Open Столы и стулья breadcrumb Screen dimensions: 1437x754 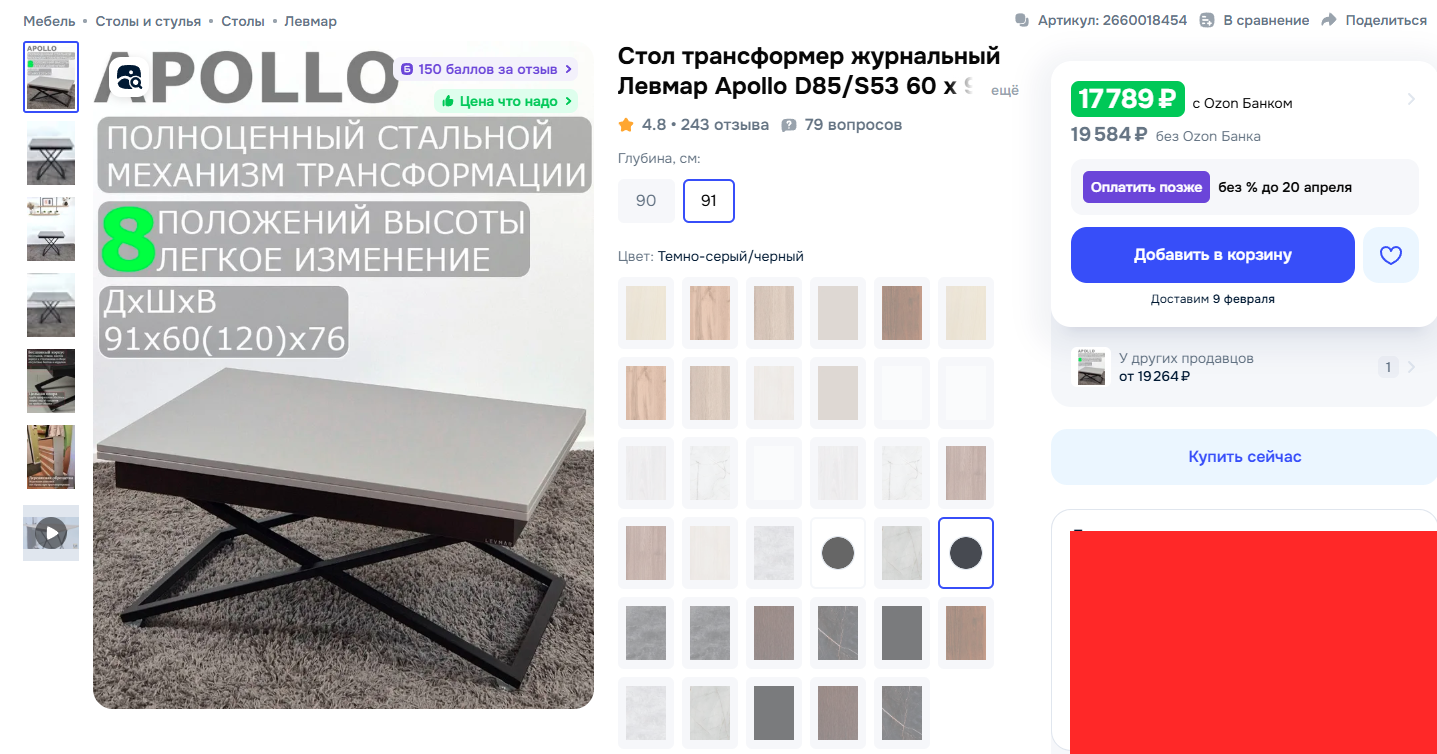click(x=148, y=21)
